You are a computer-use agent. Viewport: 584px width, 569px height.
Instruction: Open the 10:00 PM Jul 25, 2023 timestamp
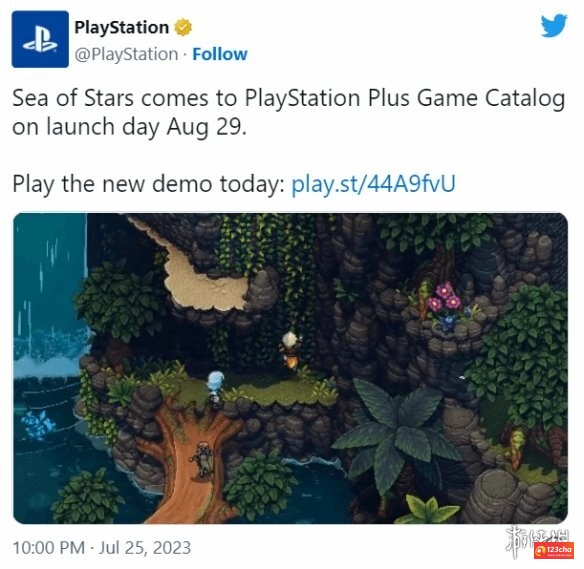point(102,548)
